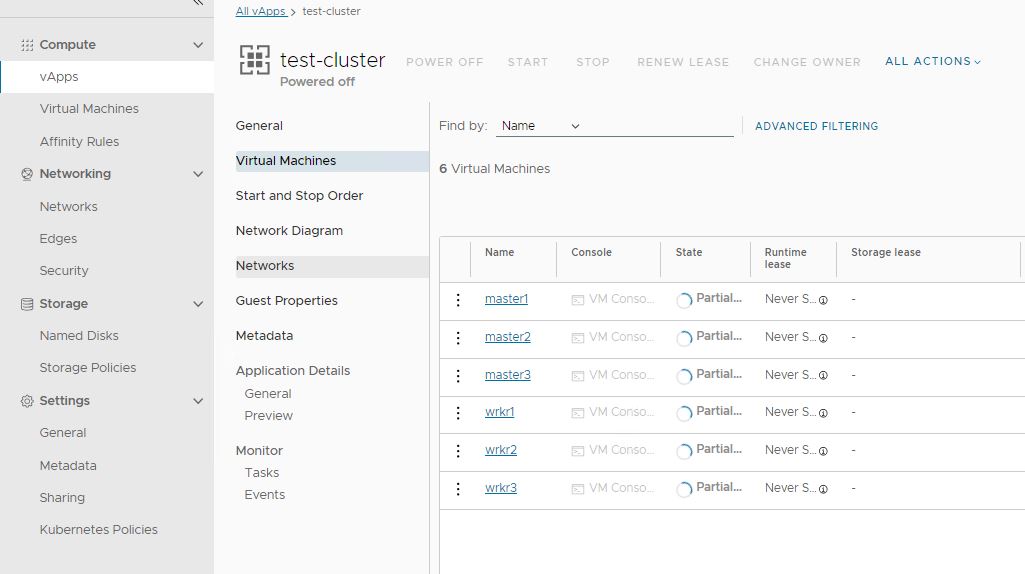Open Kubernetes Policies in sidebar
Viewport: 1025px width, 574px height.
(98, 530)
